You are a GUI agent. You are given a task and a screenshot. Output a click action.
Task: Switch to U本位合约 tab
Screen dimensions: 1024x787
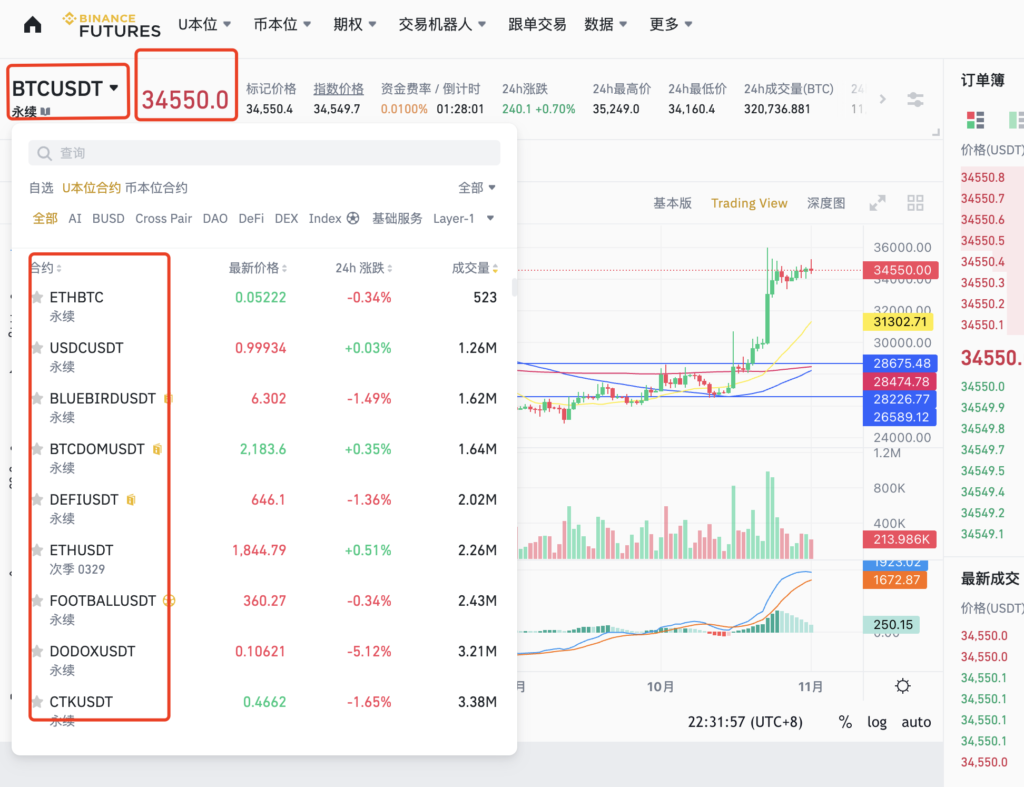91,188
